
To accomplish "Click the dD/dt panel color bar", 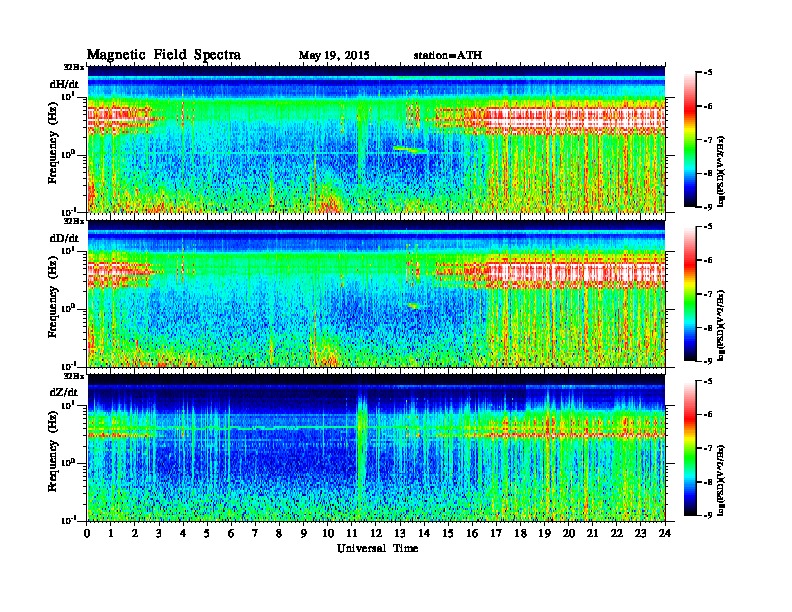I will (690, 293).
